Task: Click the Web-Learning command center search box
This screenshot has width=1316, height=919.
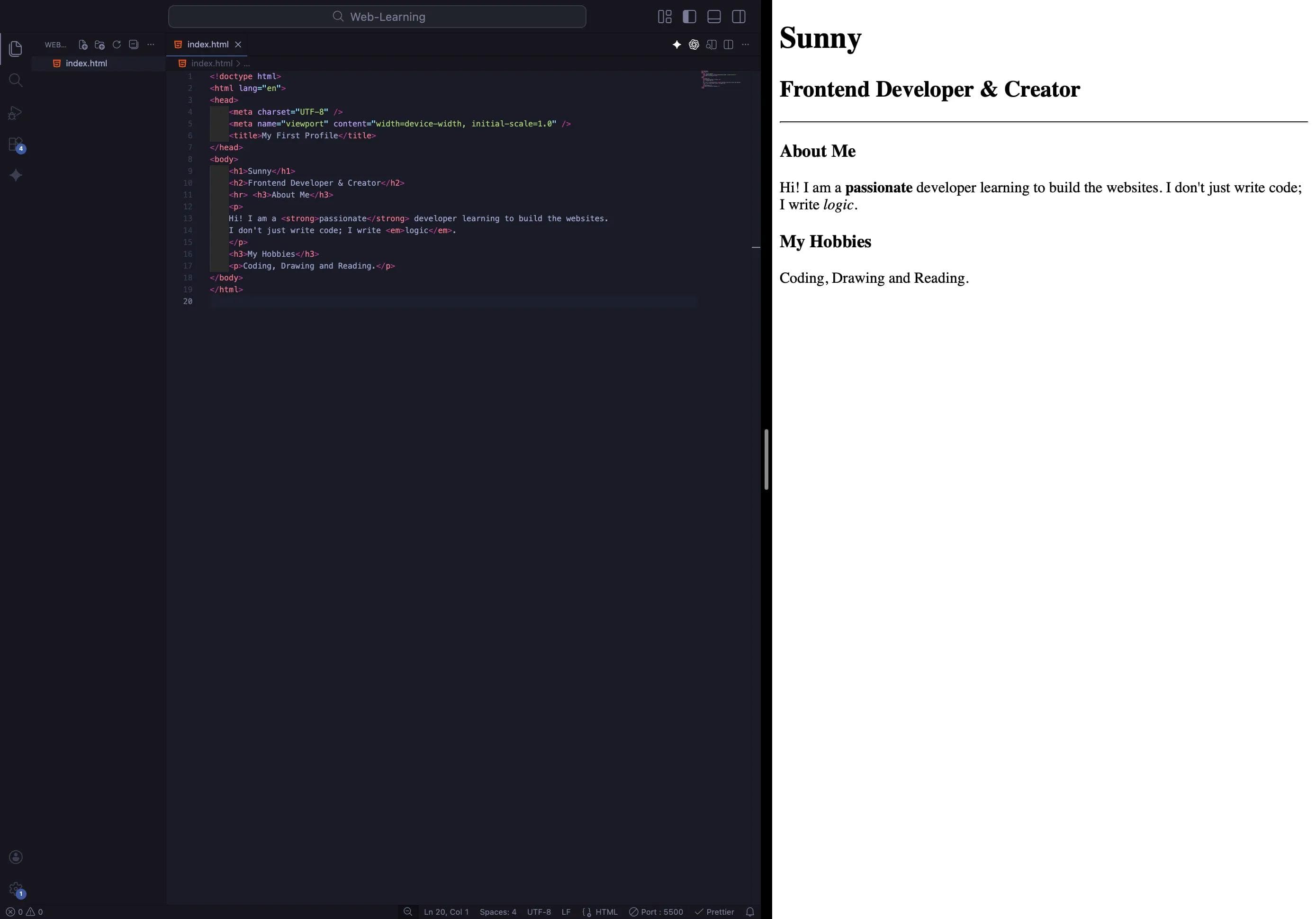Action: coord(377,17)
